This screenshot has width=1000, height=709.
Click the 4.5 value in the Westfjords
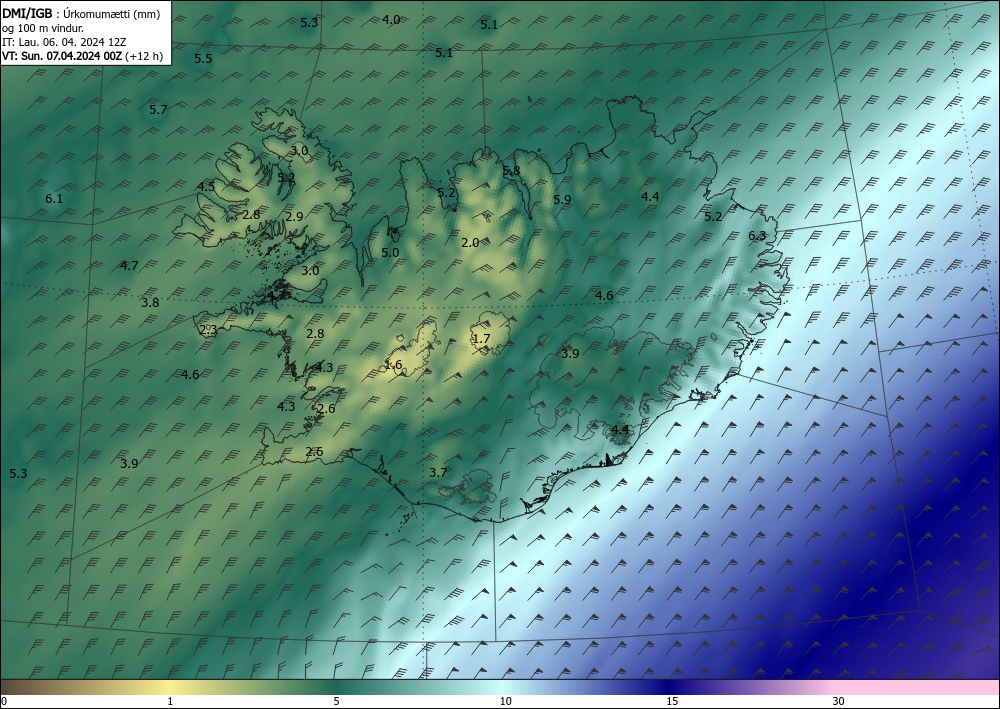206,187
